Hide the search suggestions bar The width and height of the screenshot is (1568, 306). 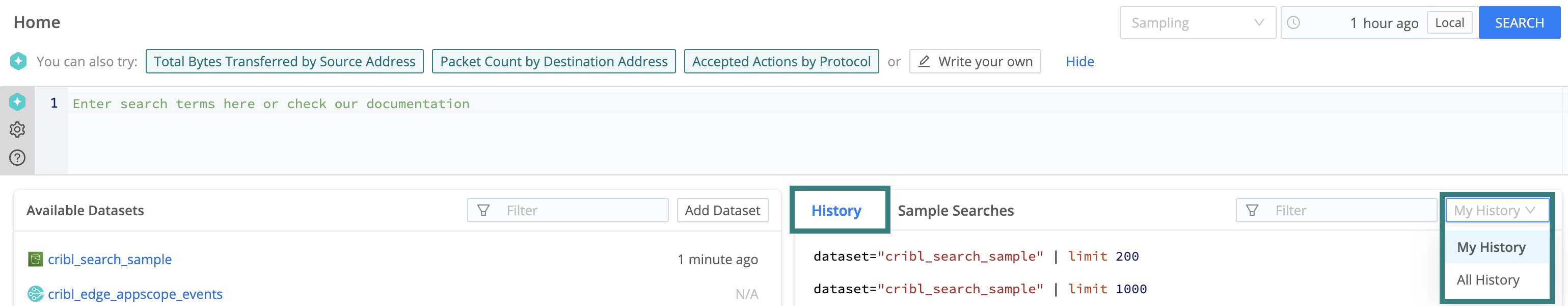1079,62
